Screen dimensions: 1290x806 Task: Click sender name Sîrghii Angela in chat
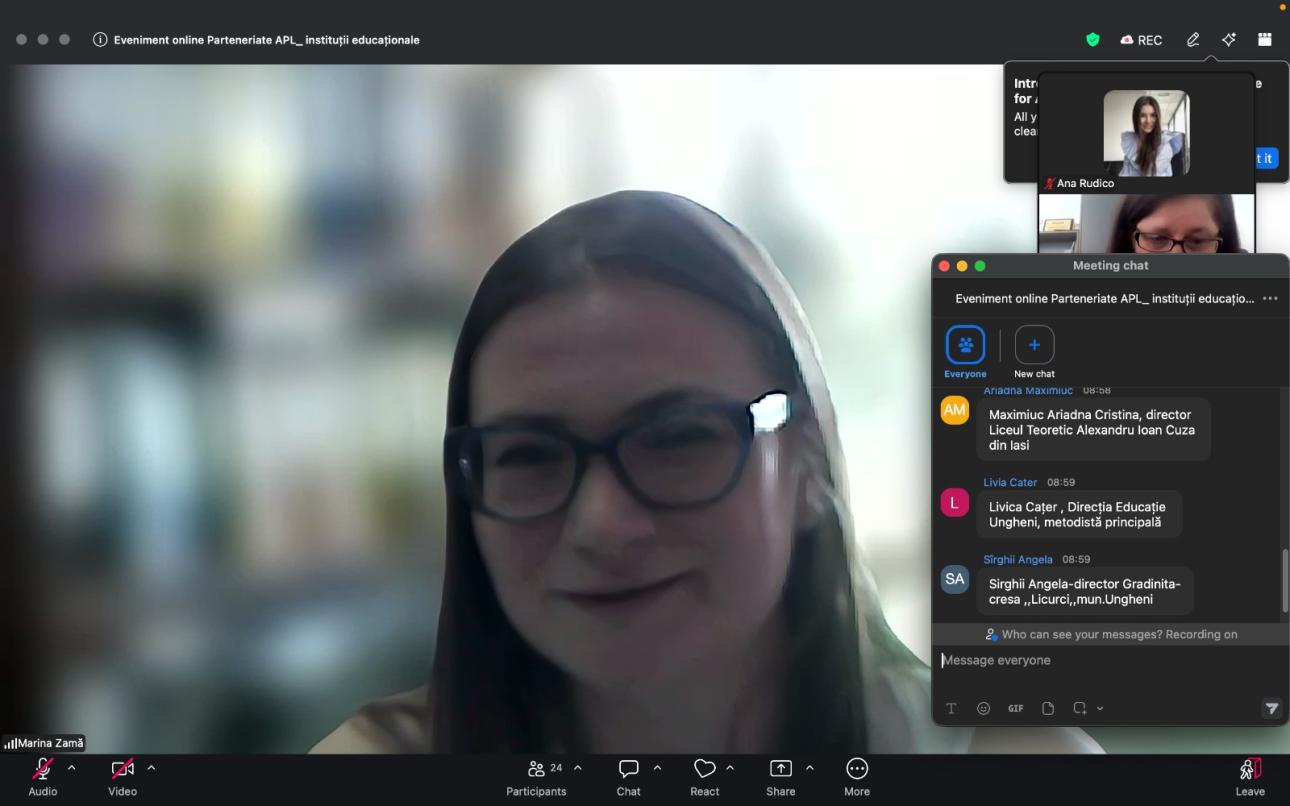click(x=1018, y=560)
